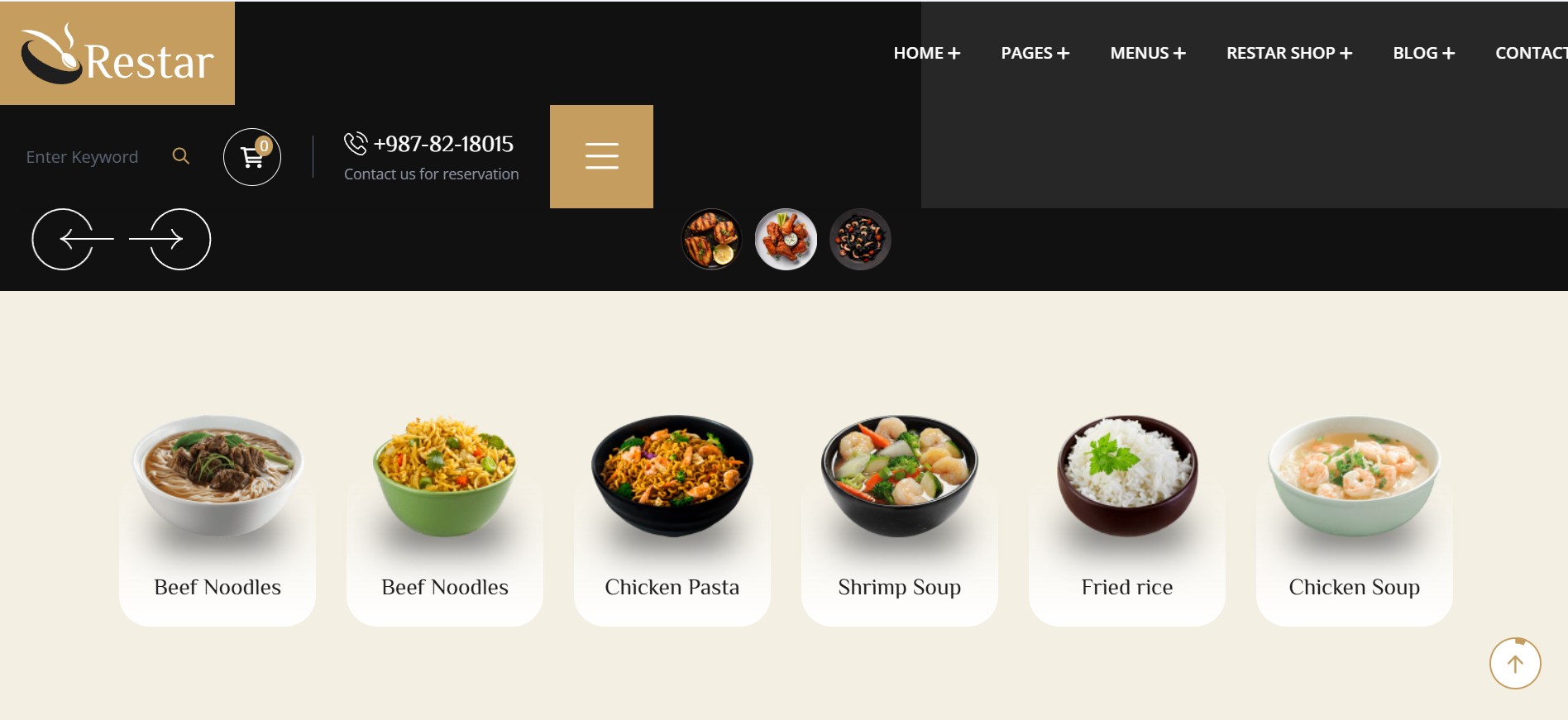Advance slider with right arrow icon

(x=170, y=239)
